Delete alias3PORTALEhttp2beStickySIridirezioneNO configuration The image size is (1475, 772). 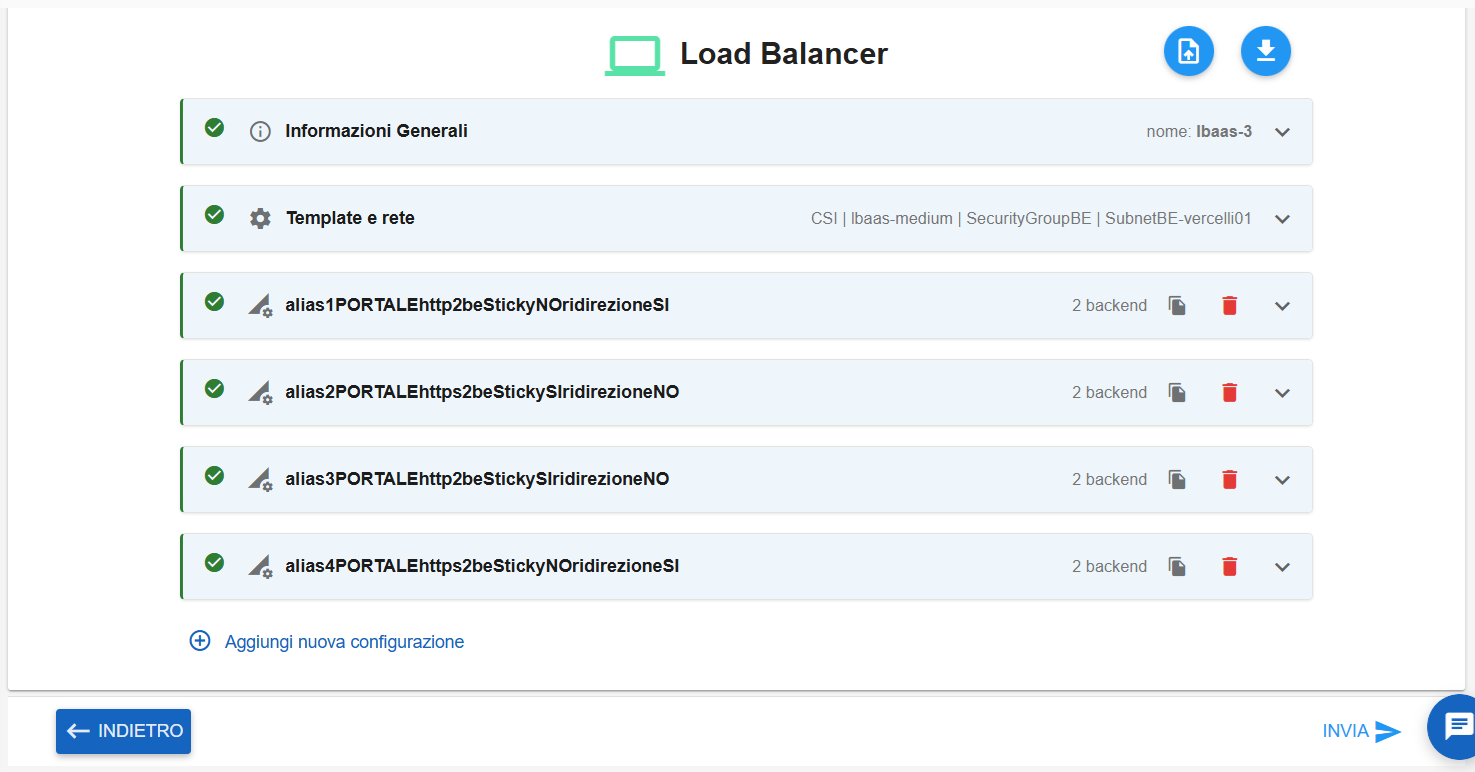pos(1230,480)
